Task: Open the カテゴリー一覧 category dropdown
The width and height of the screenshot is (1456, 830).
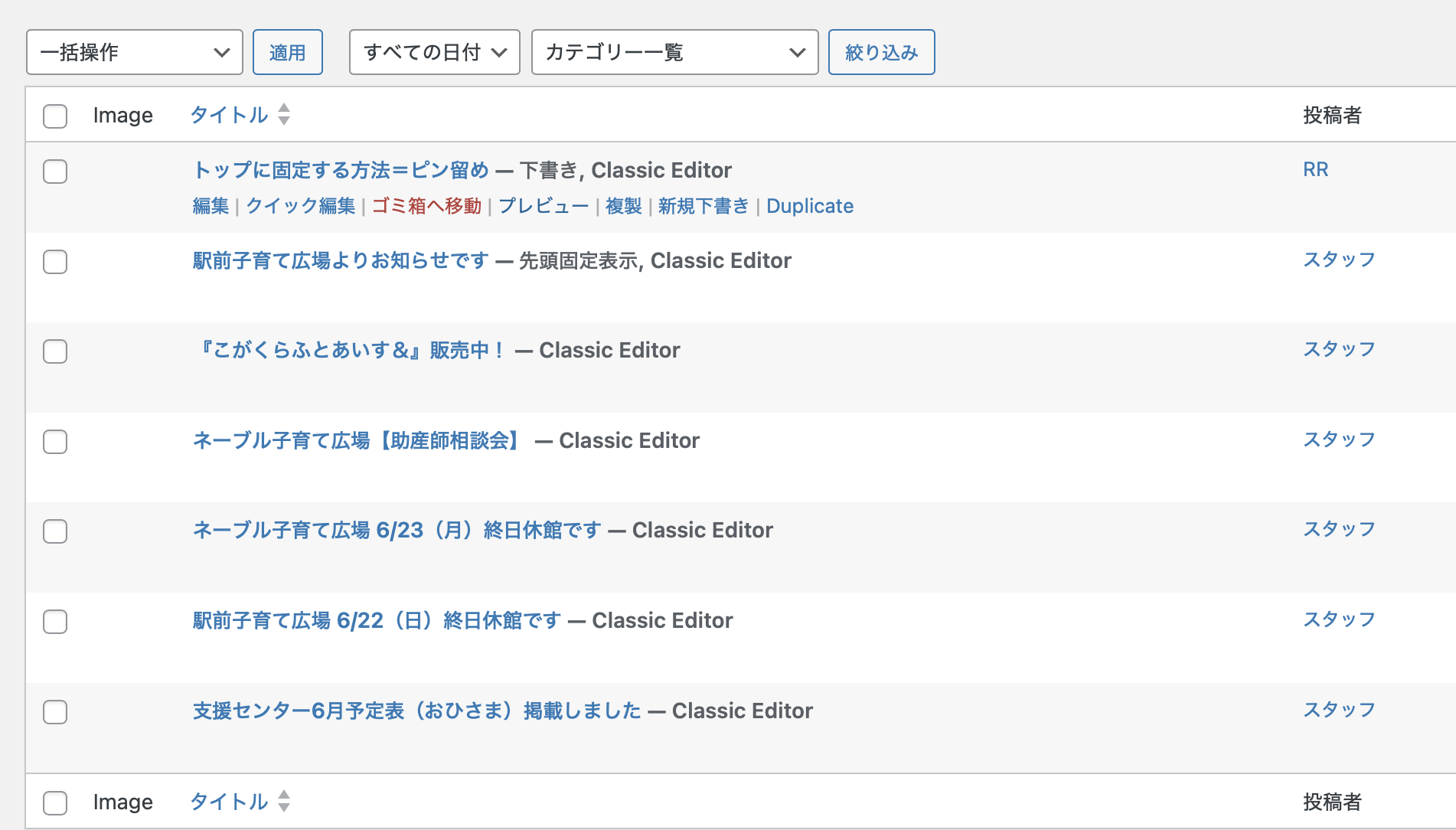Action: tap(674, 52)
